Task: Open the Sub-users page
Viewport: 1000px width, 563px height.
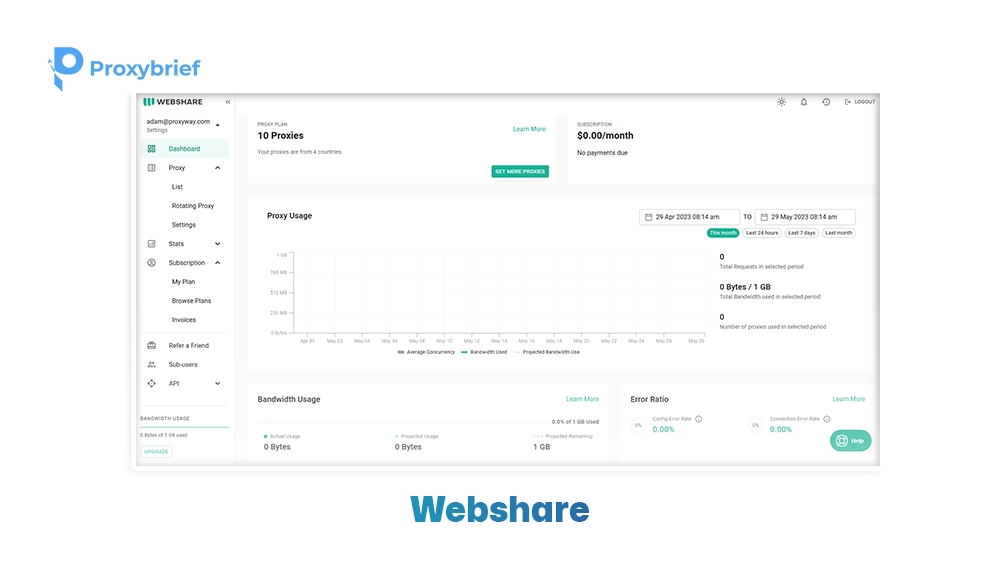Action: [x=183, y=365]
